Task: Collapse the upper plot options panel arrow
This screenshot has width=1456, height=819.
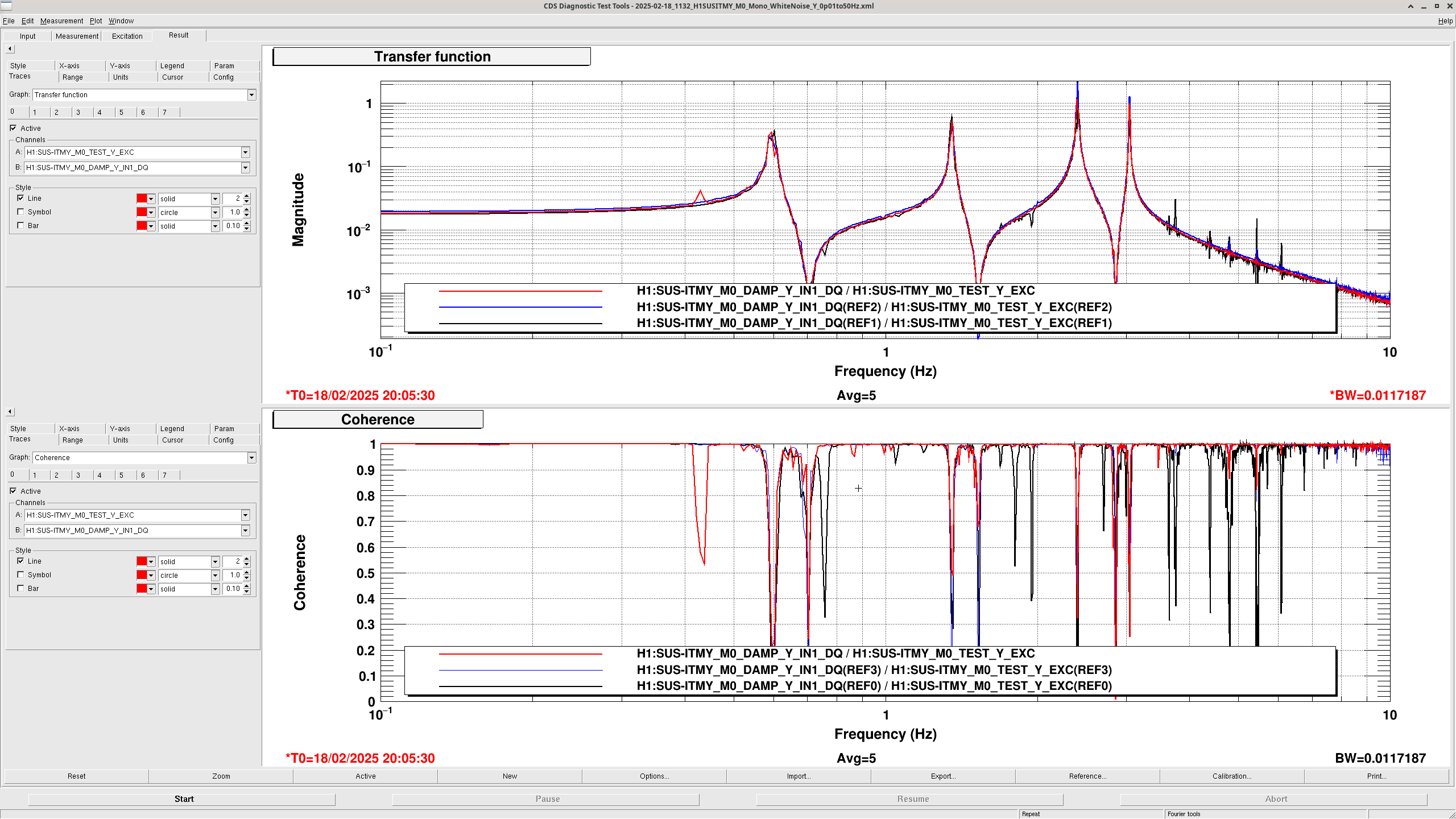Action: (x=10, y=49)
